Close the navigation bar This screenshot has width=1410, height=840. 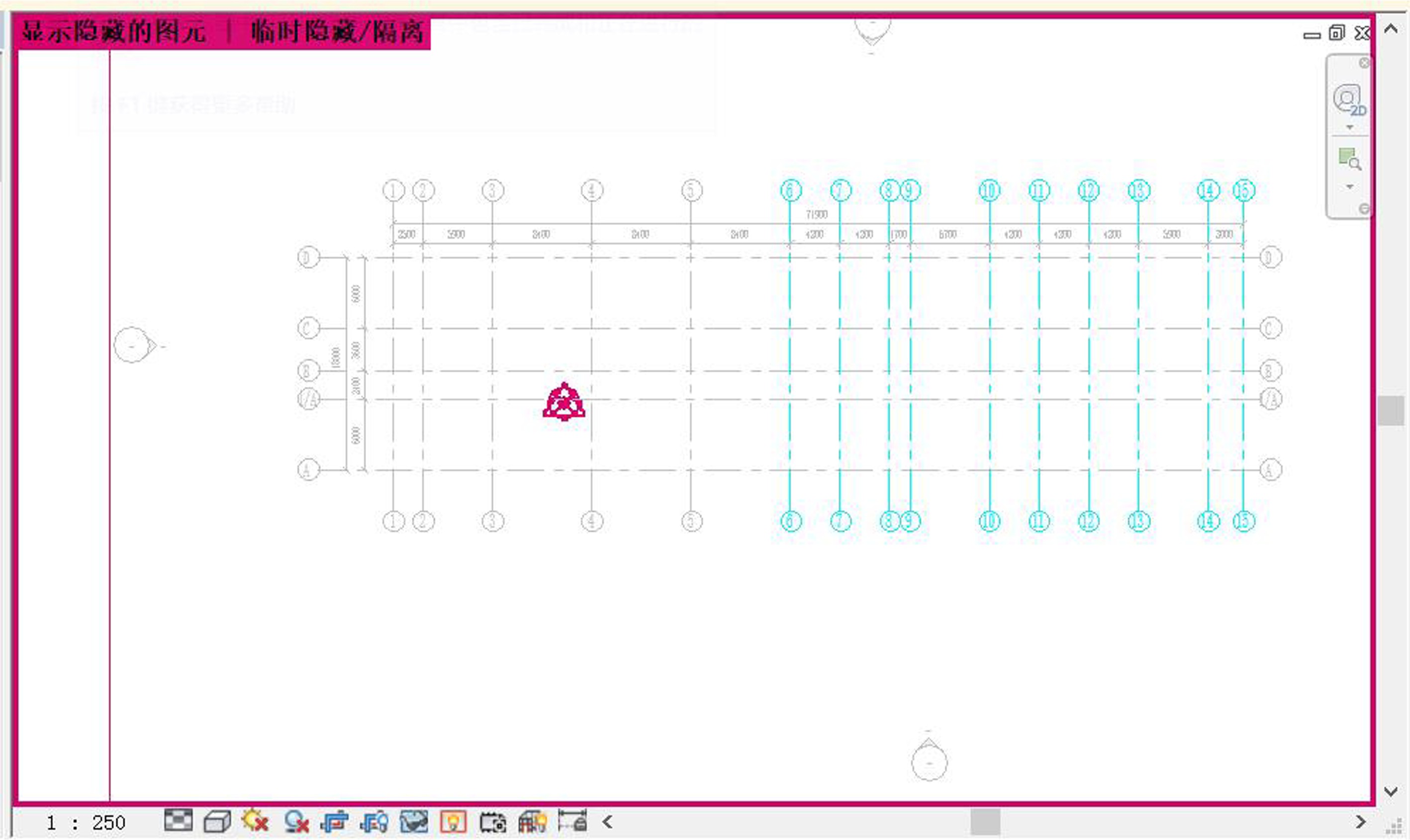pyautogui.click(x=1364, y=63)
